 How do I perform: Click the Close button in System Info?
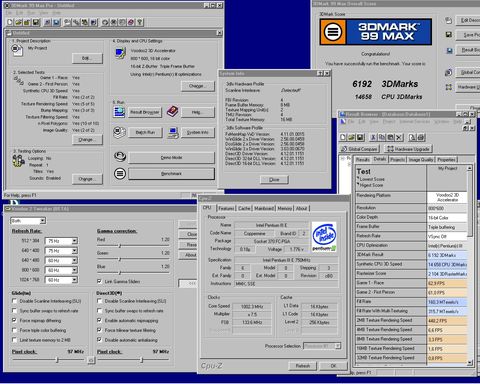[x=274, y=180]
